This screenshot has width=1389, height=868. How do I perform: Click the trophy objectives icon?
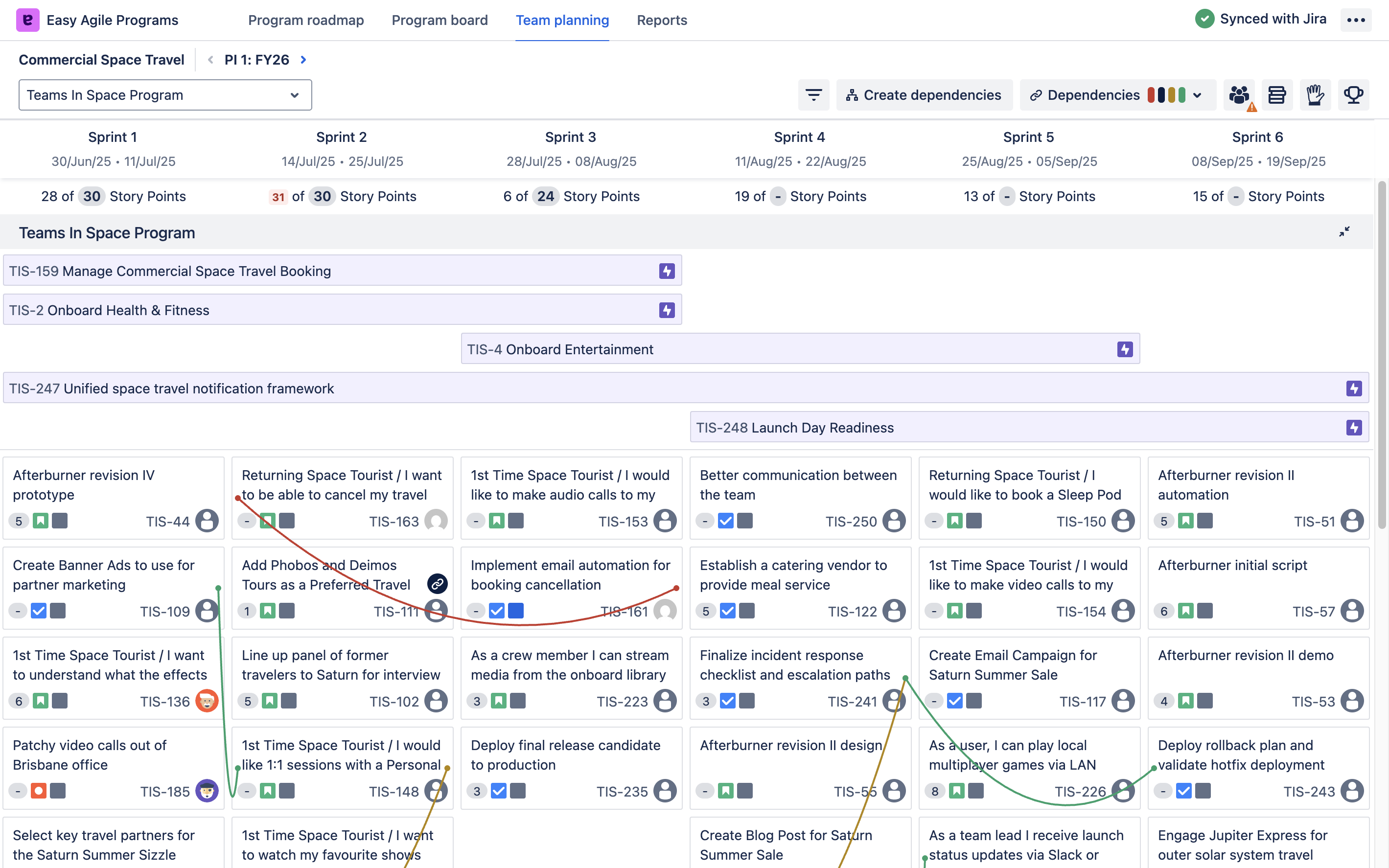(1353, 95)
